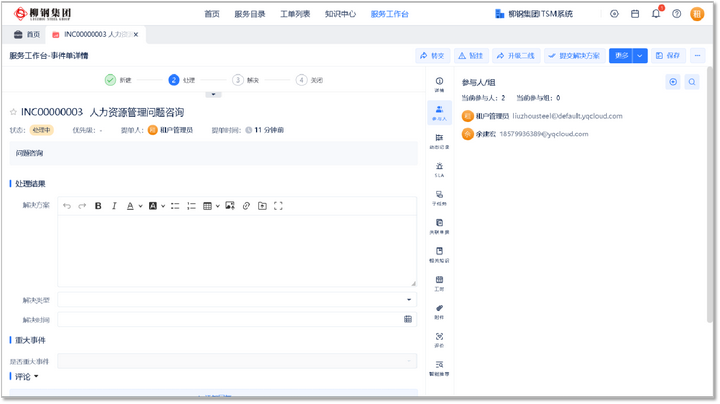720x404 pixels.
Task: Insert an image into the solution editor
Action: [229, 206]
